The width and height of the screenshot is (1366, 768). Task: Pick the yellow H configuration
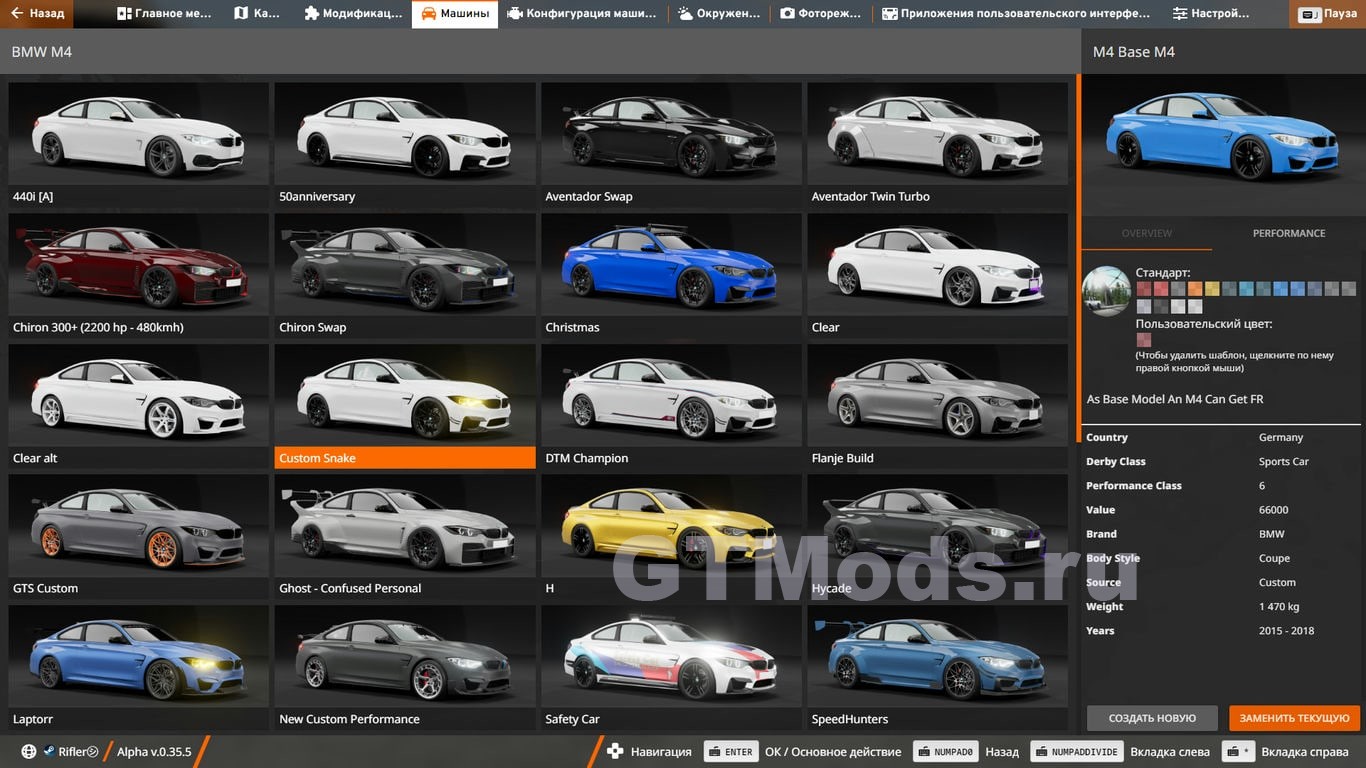click(x=671, y=536)
